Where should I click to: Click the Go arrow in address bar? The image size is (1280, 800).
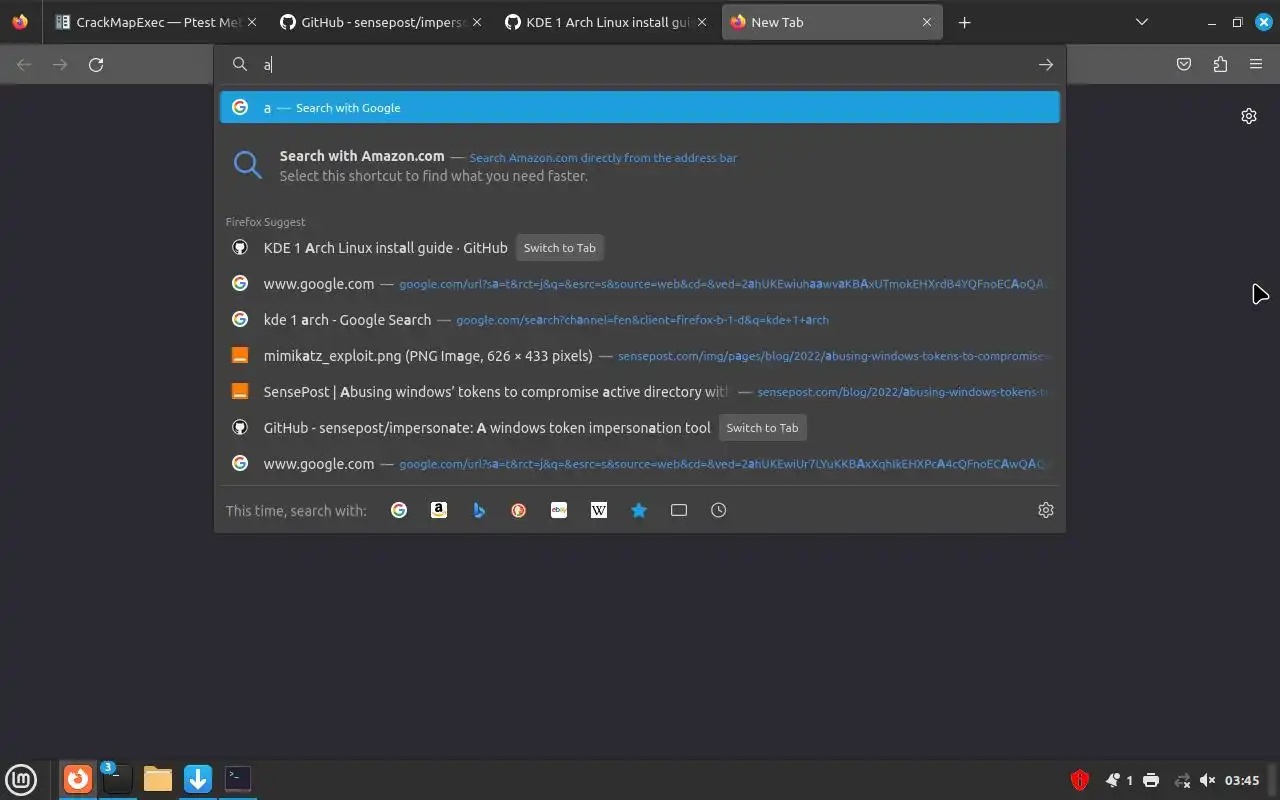tap(1046, 64)
